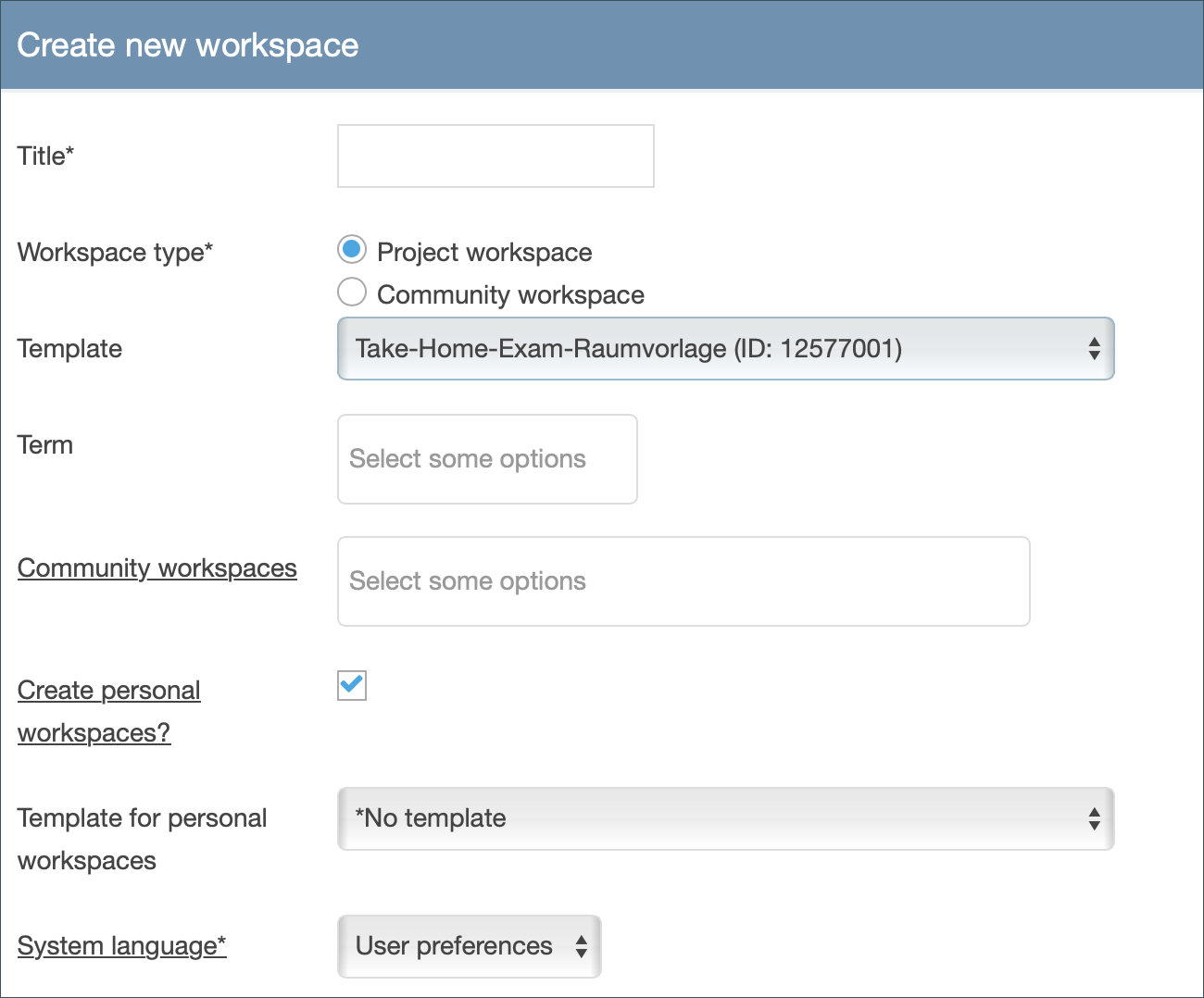The height and width of the screenshot is (998, 1204).
Task: Uncheck the Create personal workspaces checkbox
Action: click(352, 685)
